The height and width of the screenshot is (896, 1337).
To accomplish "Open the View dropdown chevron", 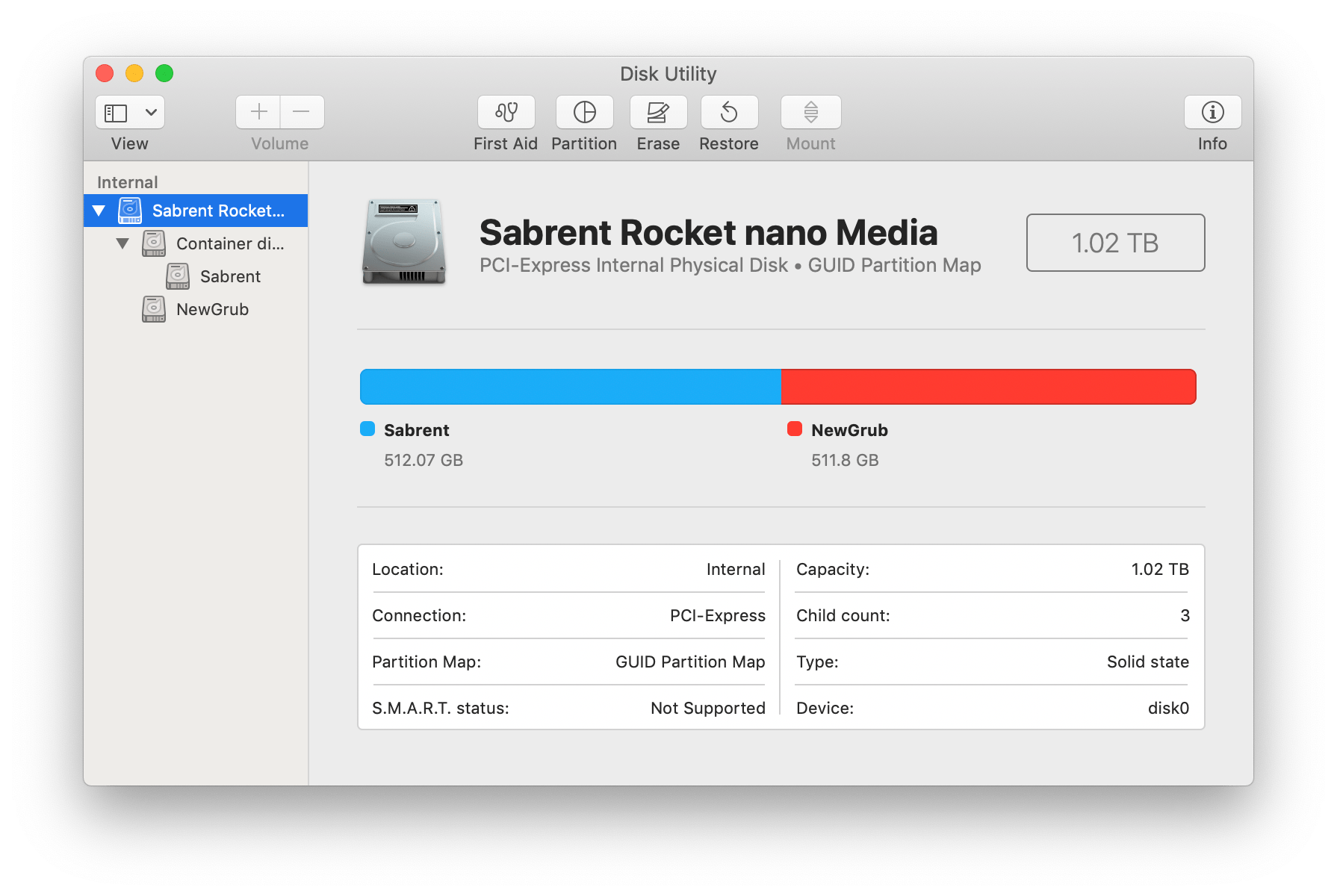I will (151, 113).
